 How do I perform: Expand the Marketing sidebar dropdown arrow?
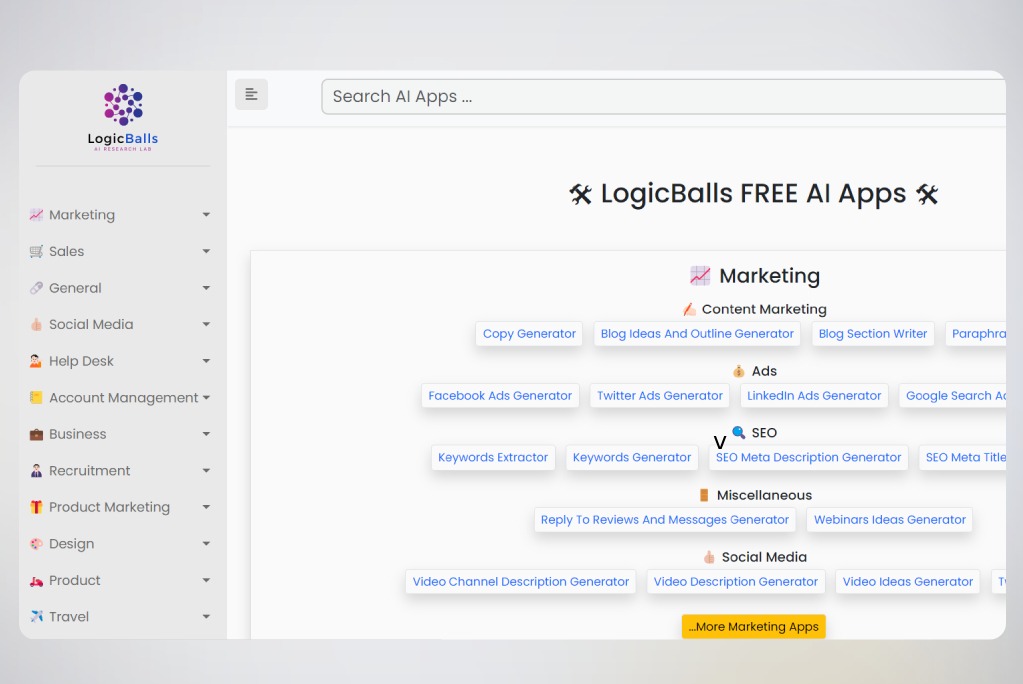206,215
